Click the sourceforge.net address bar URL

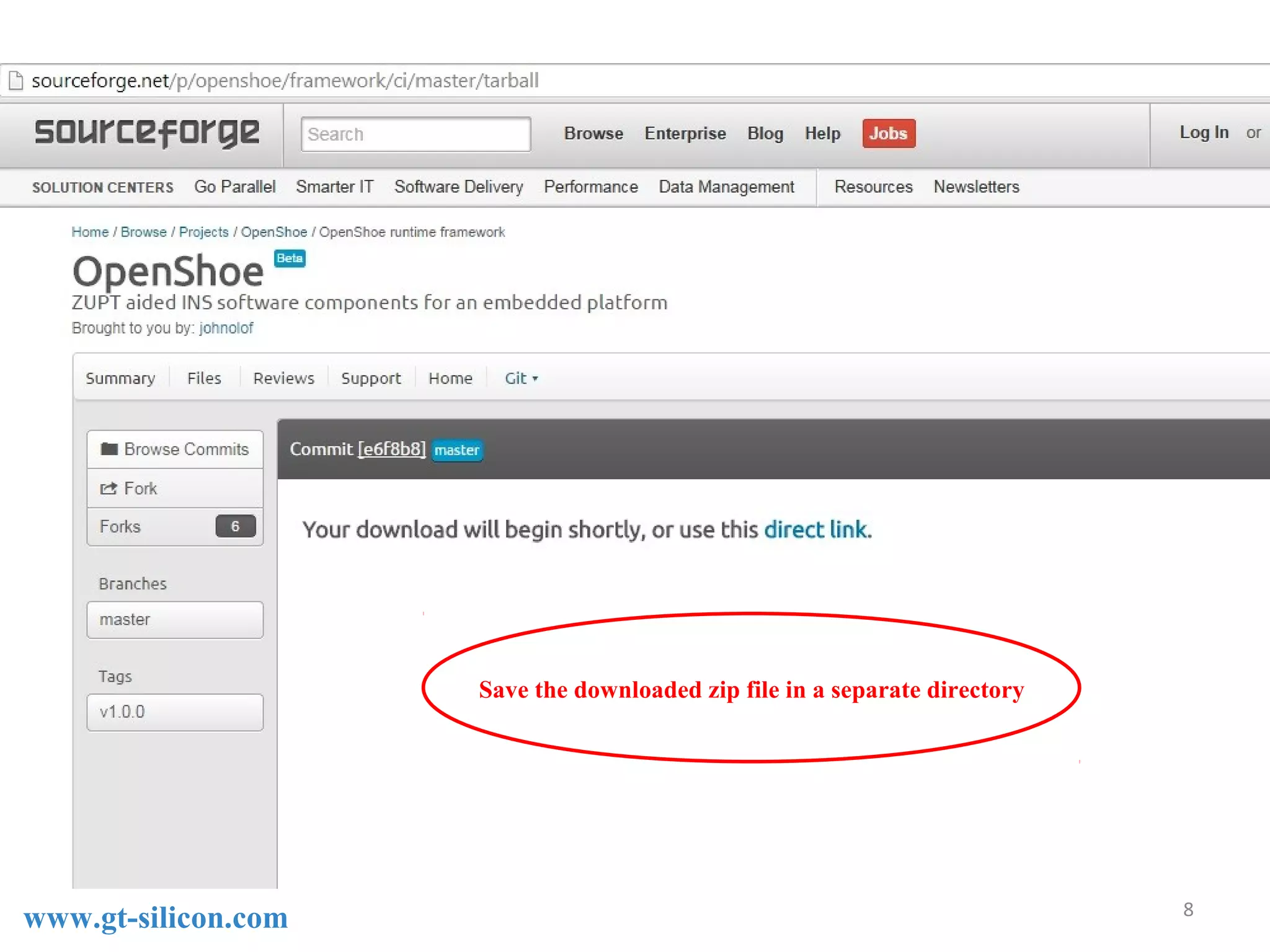[x=285, y=81]
